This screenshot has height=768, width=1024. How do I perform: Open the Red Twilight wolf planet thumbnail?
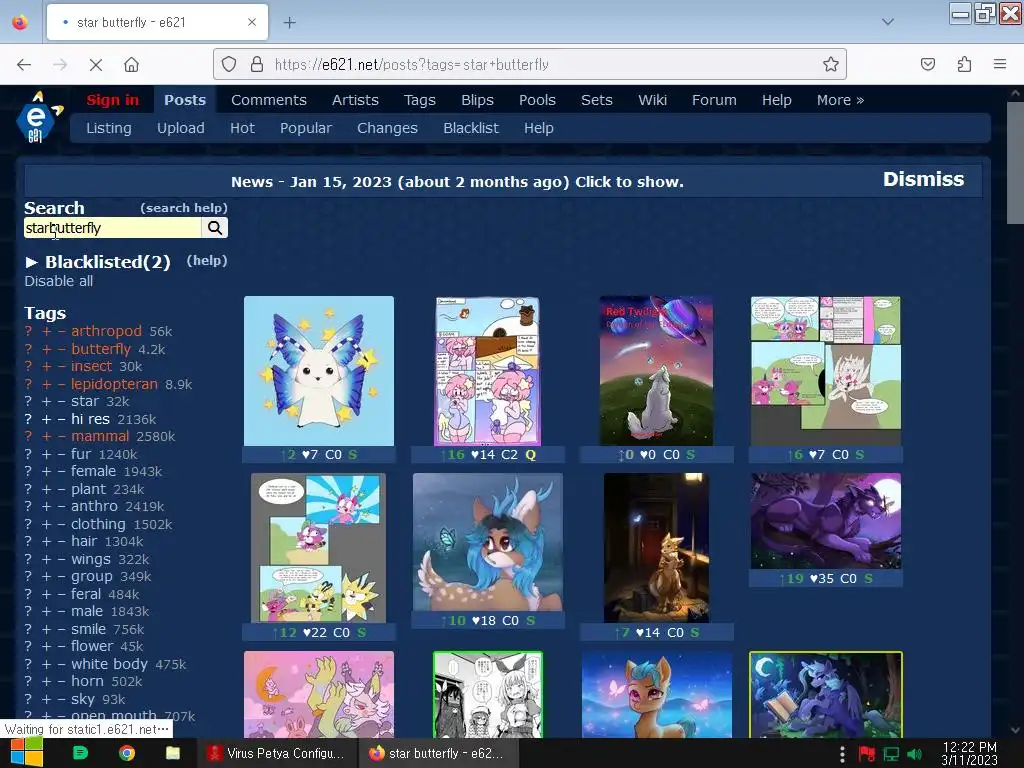click(x=656, y=371)
